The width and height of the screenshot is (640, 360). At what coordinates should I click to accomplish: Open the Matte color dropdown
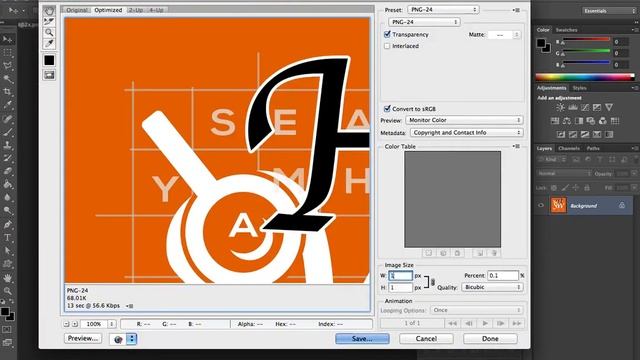pos(504,35)
